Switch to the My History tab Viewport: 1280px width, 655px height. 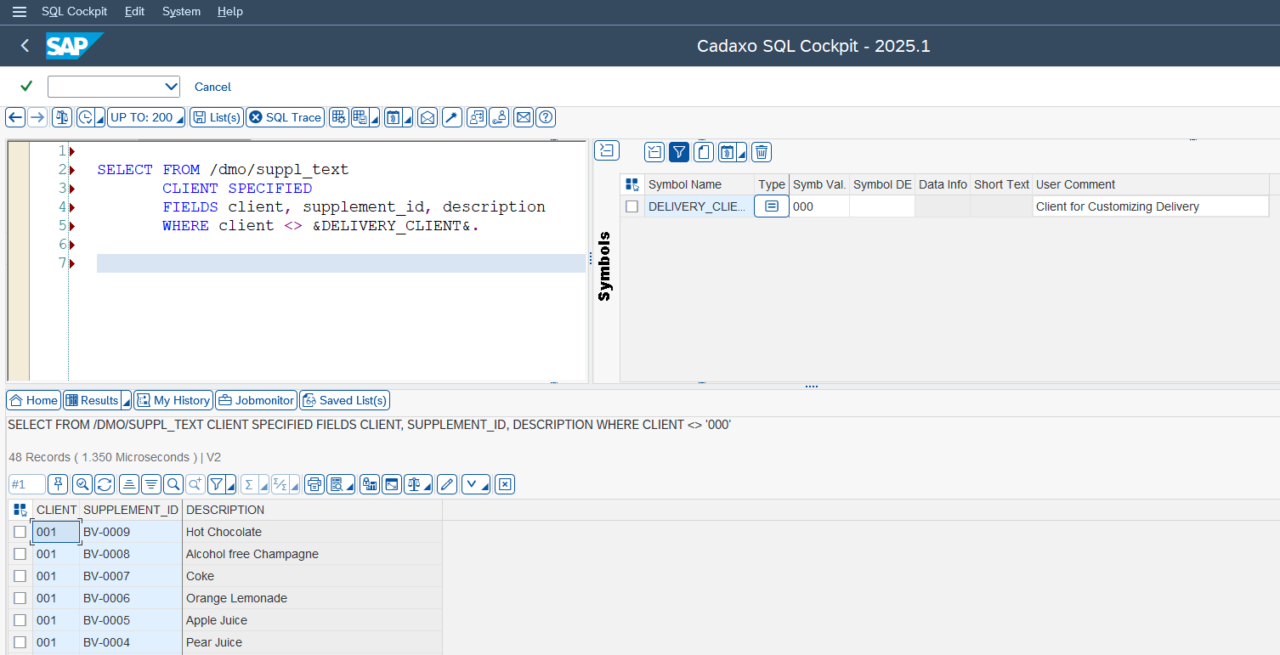tap(173, 400)
